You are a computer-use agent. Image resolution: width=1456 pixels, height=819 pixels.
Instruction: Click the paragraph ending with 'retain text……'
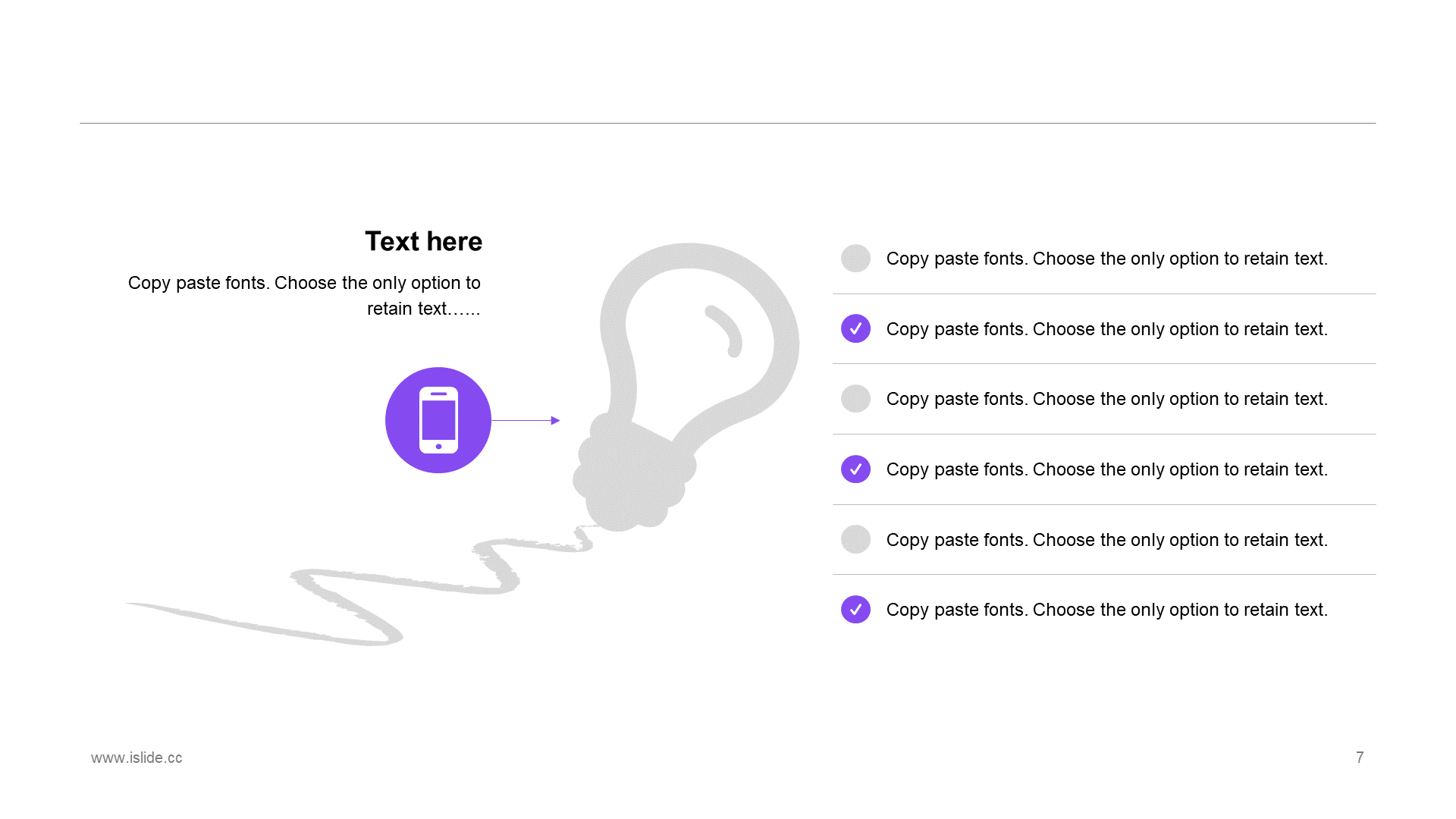(304, 296)
